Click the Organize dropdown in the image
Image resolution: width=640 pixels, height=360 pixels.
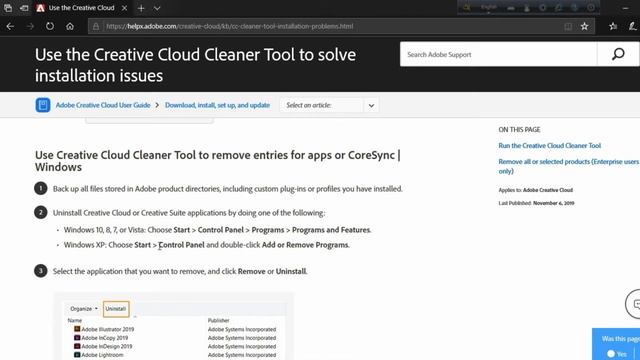[x=84, y=309]
